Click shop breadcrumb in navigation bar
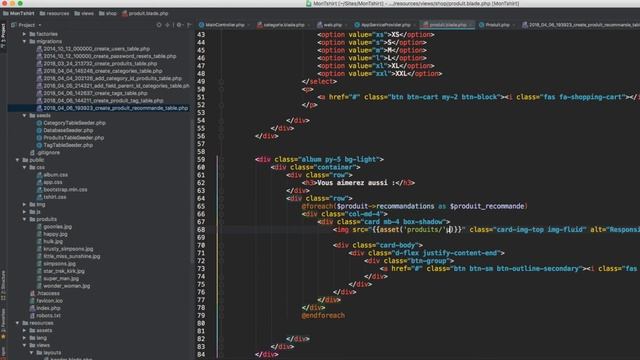 [x=108, y=13]
